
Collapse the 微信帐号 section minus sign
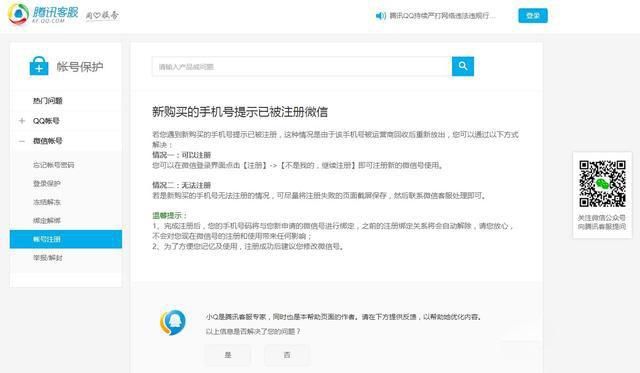tap(22, 141)
